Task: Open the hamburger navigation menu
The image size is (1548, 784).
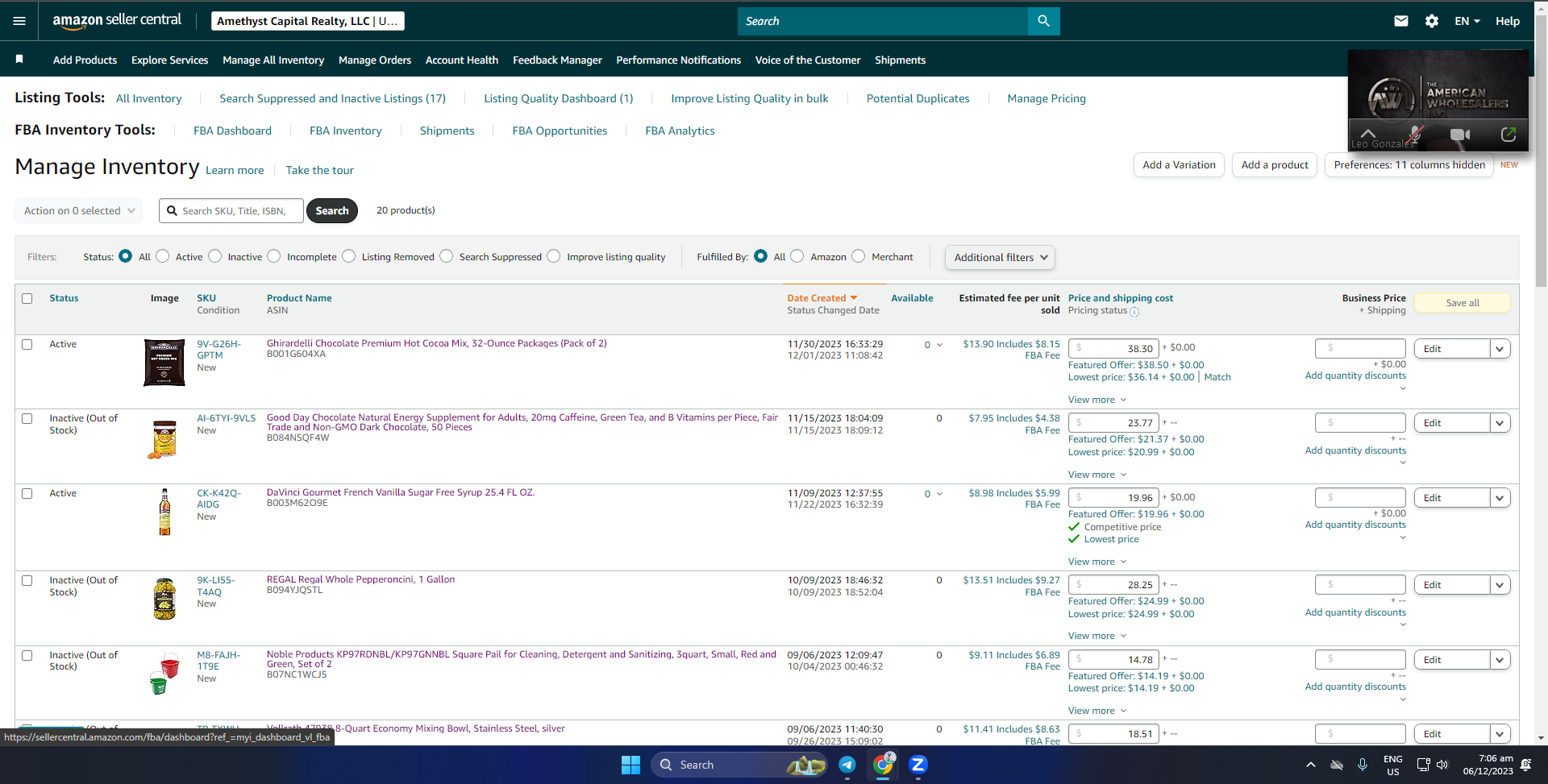Action: coord(19,21)
